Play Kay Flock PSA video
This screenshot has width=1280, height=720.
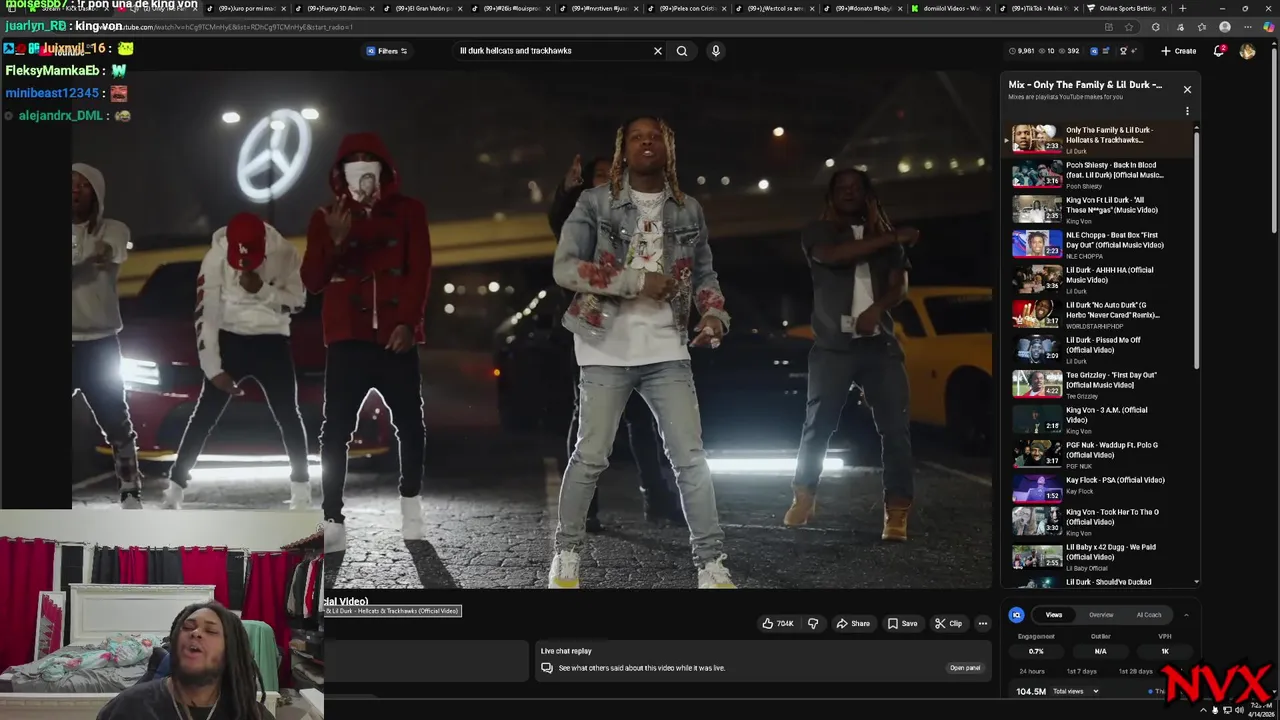click(x=1100, y=490)
